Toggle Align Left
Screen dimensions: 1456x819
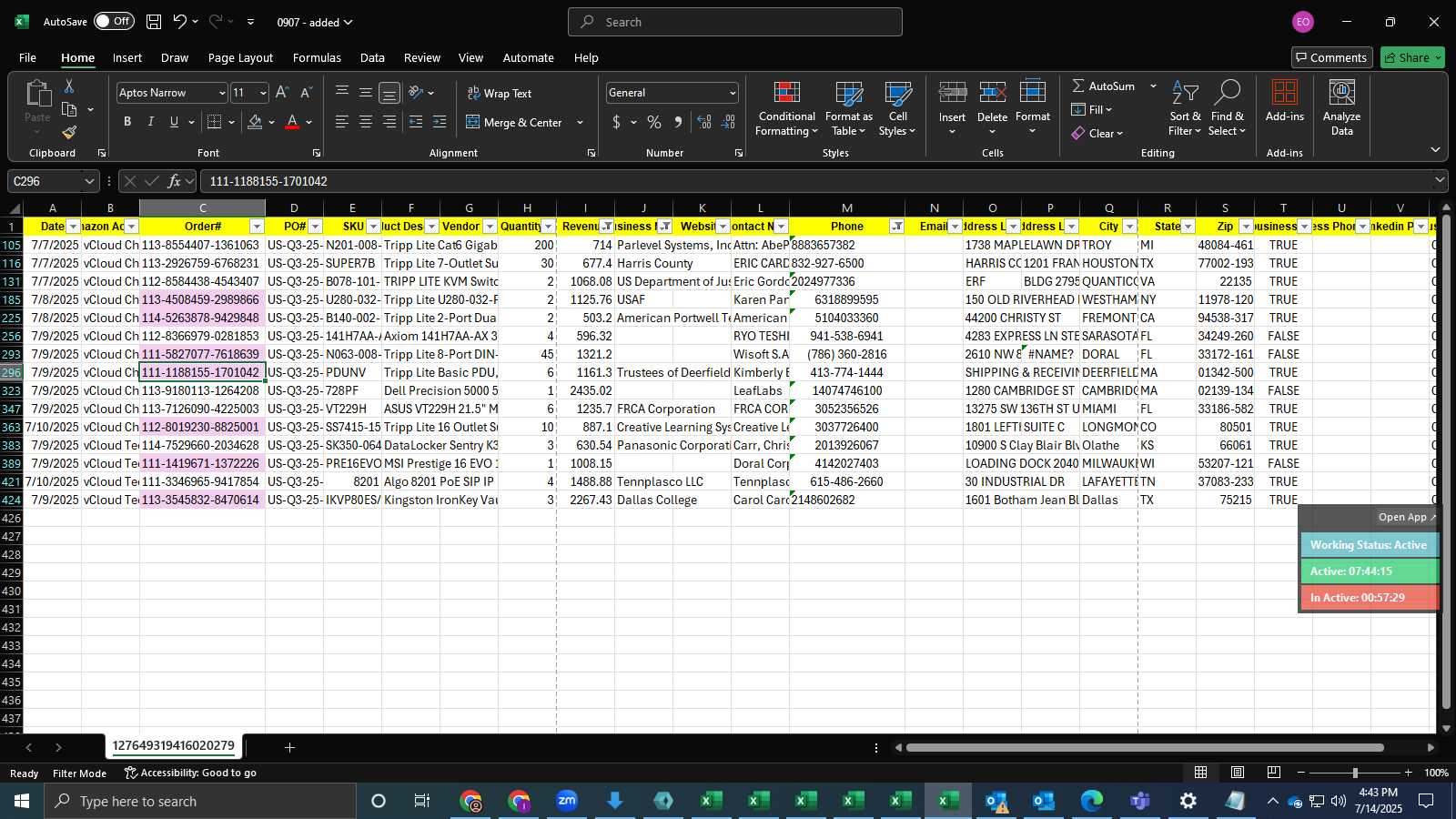[342, 122]
